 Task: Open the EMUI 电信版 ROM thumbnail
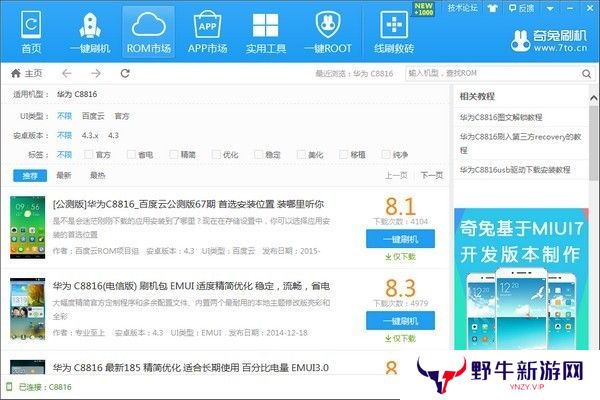28,309
